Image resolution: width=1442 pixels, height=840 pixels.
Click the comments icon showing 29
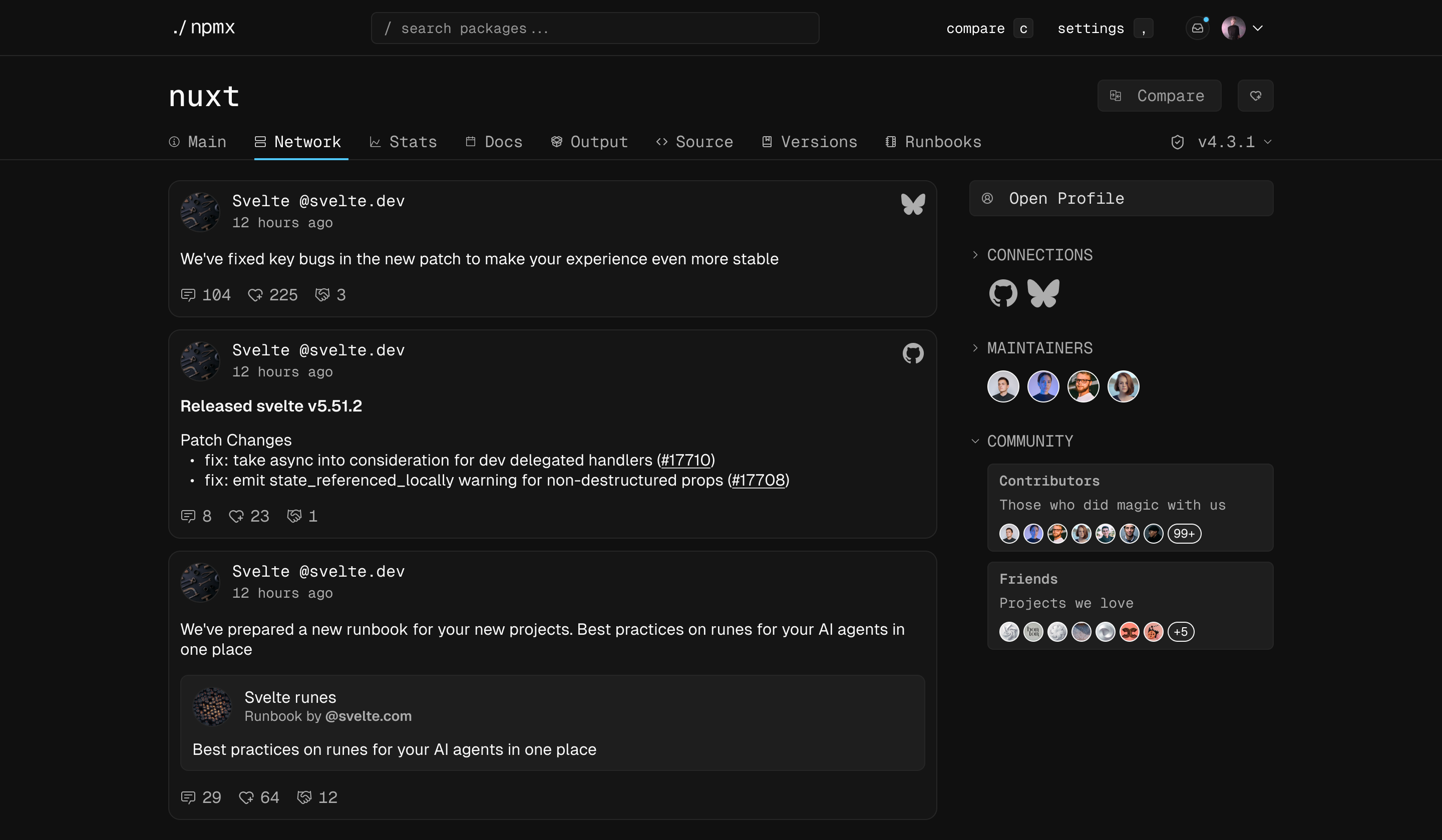coord(188,797)
